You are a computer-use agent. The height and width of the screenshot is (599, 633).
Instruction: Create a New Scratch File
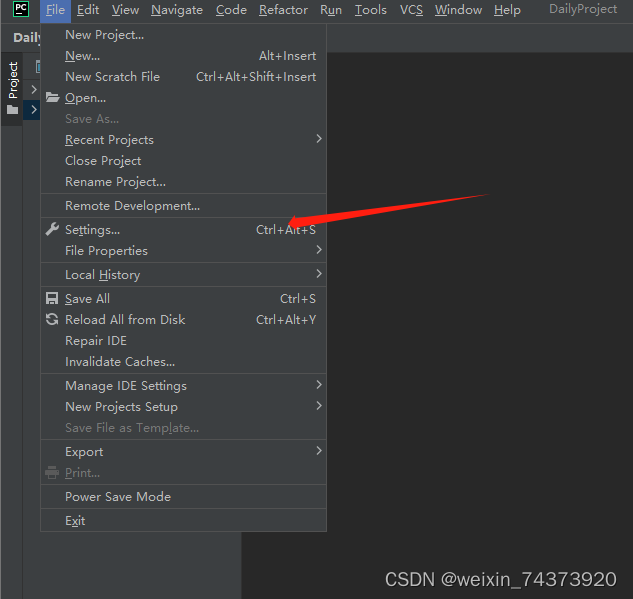pyautogui.click(x=183, y=77)
